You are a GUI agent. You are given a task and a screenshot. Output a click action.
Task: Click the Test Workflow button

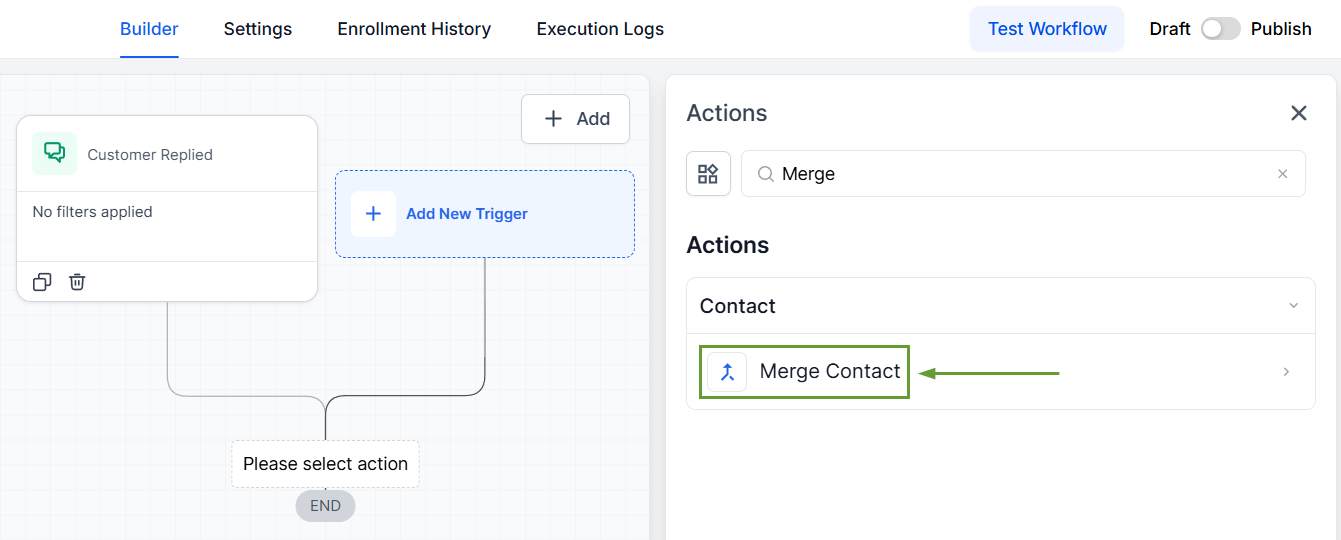[1047, 29]
